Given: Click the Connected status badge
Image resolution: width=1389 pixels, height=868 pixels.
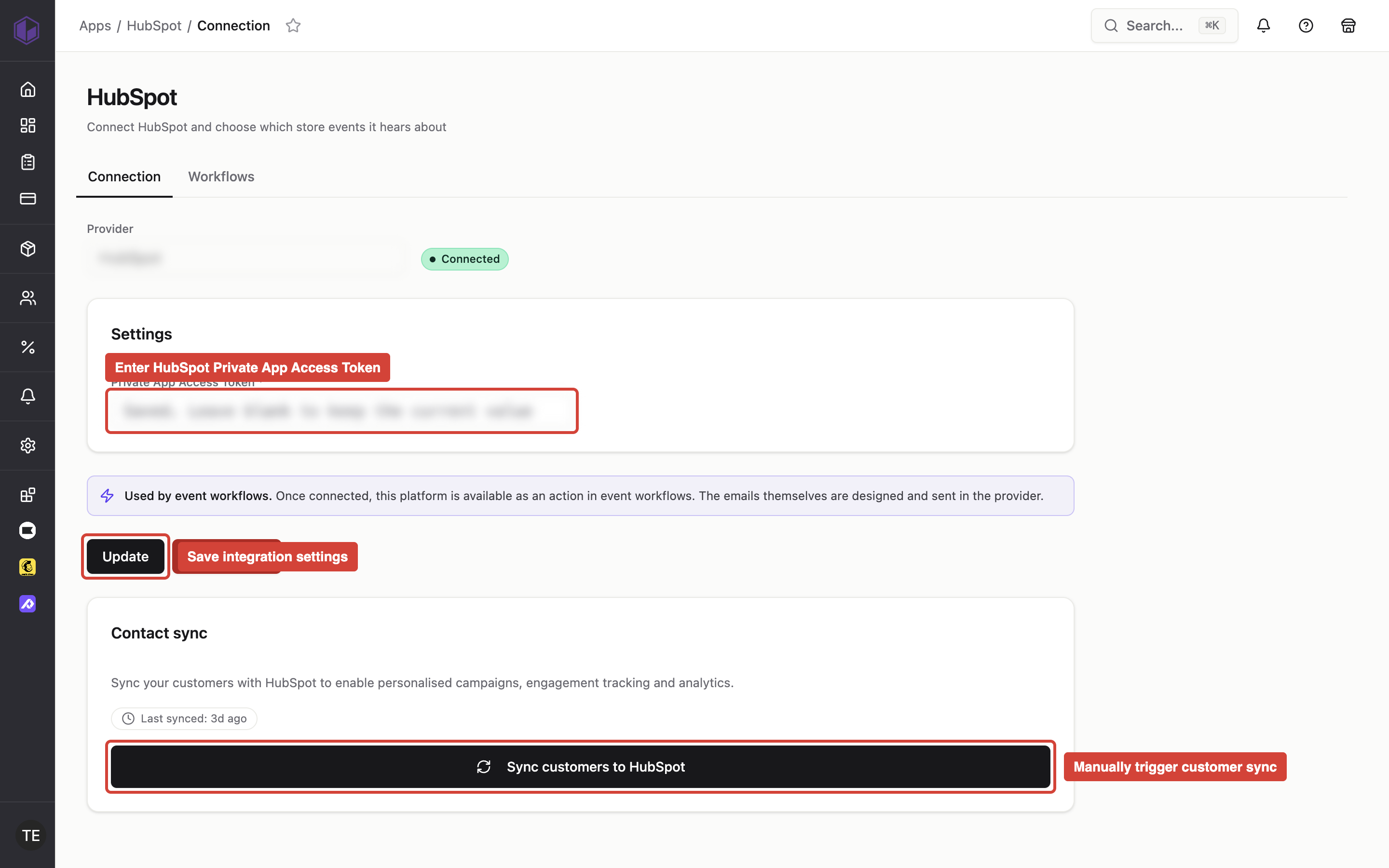Looking at the screenshot, I should tap(464, 259).
